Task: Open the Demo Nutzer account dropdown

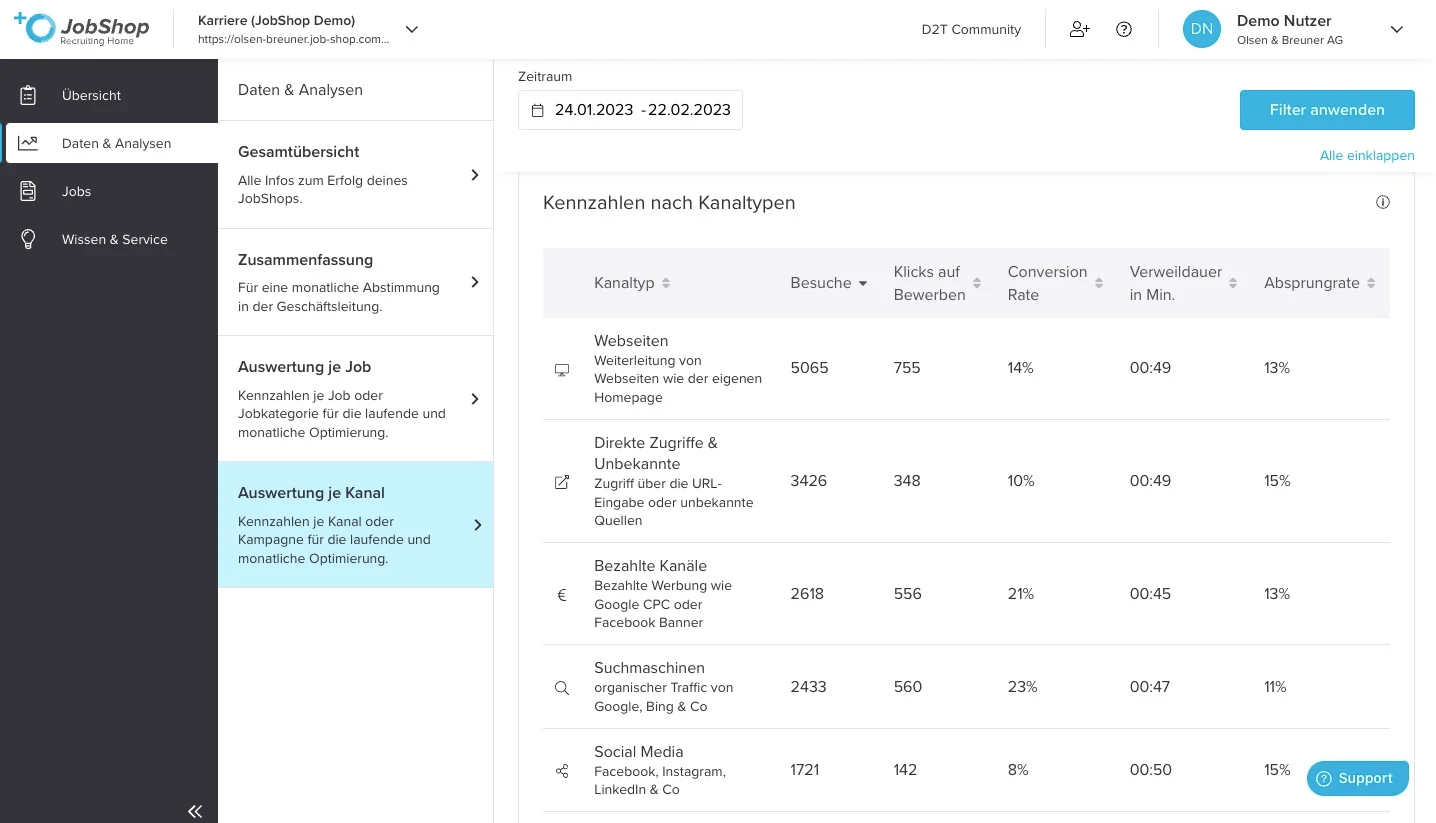Action: (x=1396, y=29)
